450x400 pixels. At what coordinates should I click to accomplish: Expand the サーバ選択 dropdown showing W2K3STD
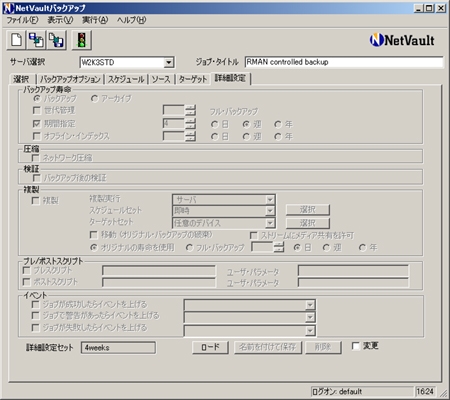[x=169, y=62]
